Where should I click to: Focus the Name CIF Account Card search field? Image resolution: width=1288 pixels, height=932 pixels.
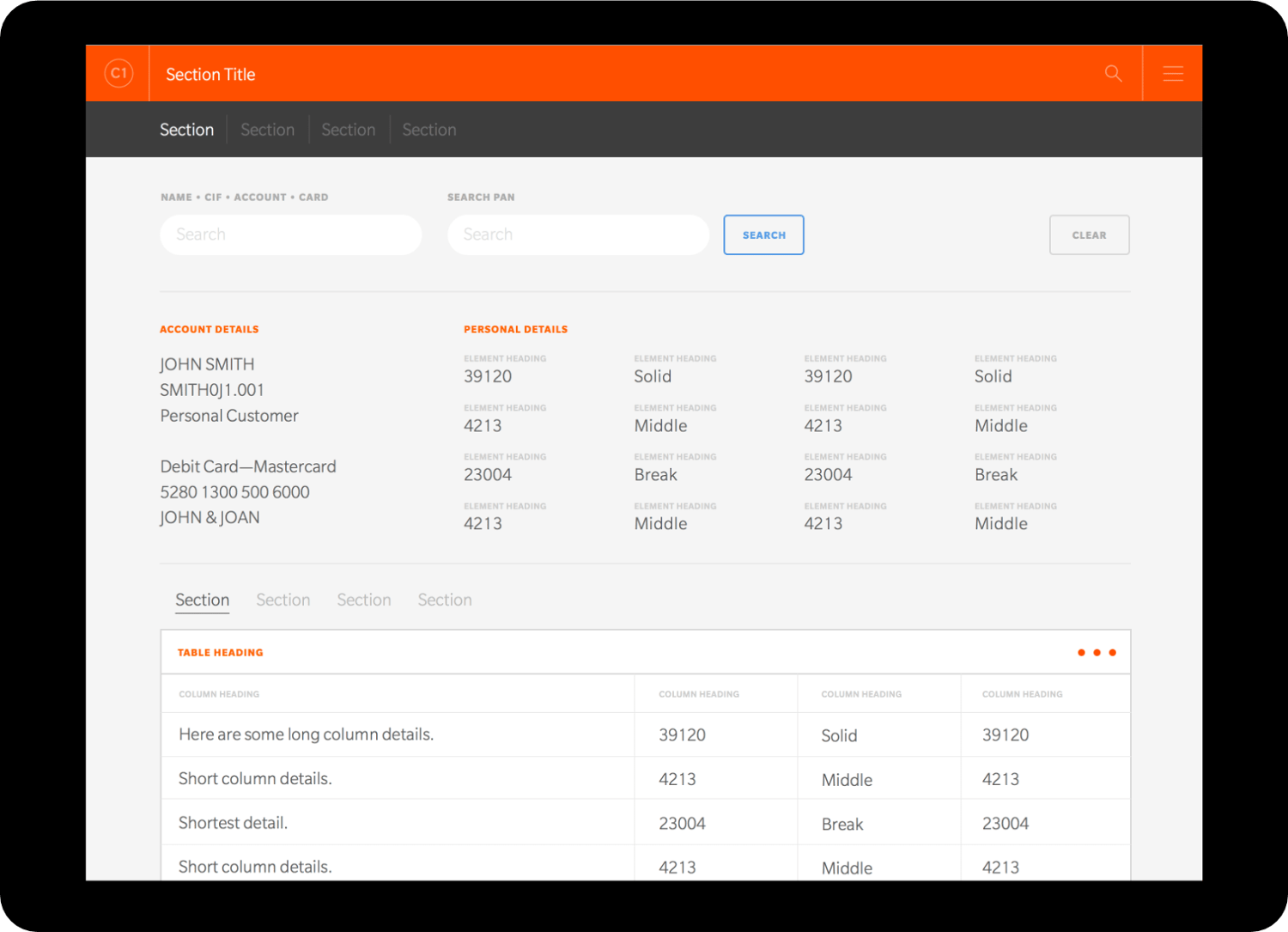(290, 235)
